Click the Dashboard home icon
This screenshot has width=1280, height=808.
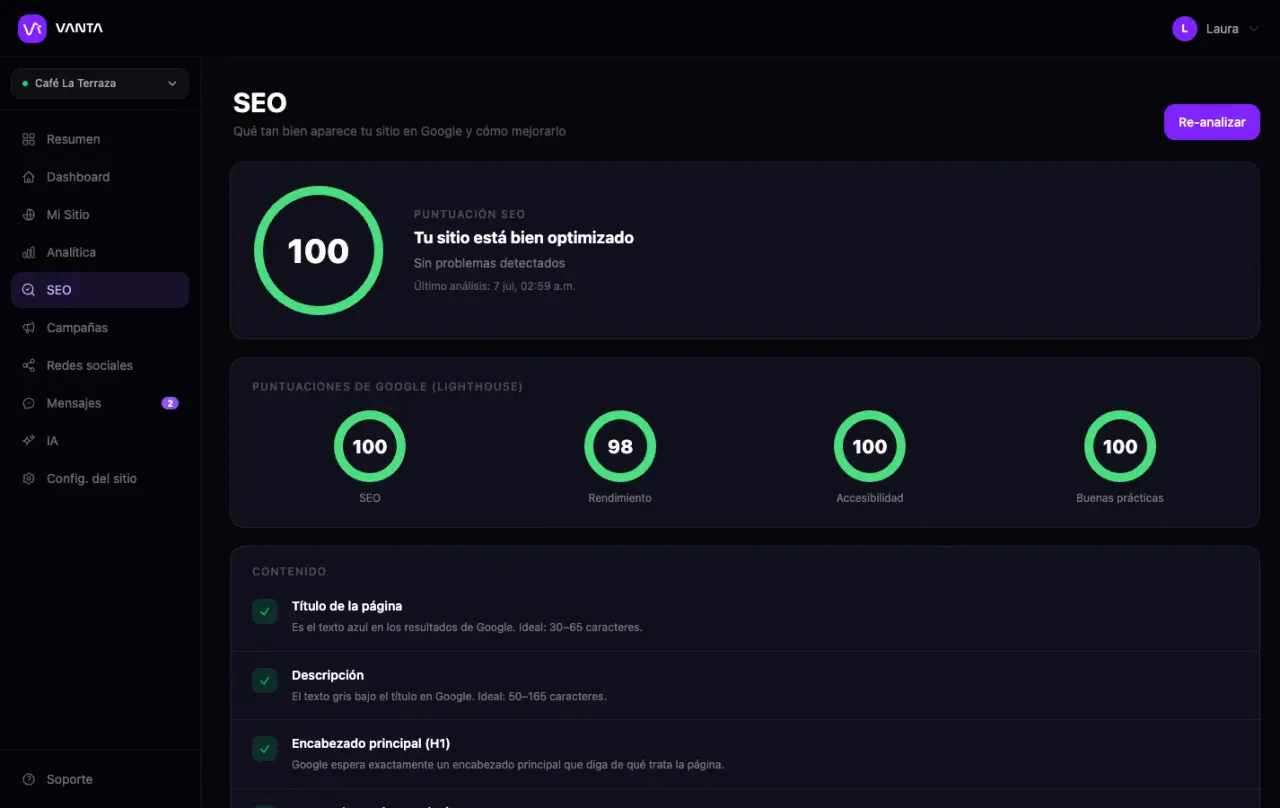28,177
